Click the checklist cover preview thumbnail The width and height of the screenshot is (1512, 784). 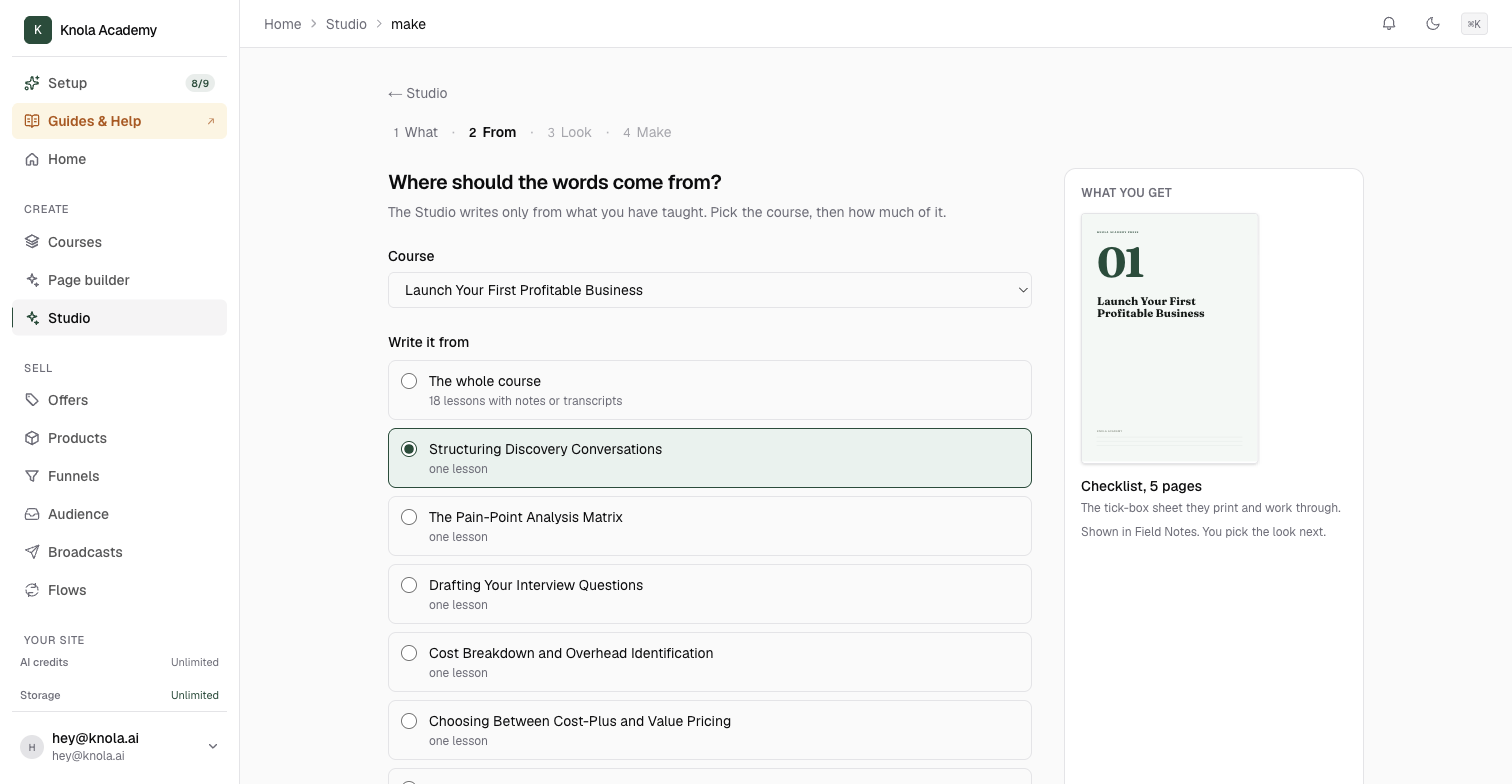[x=1170, y=338]
